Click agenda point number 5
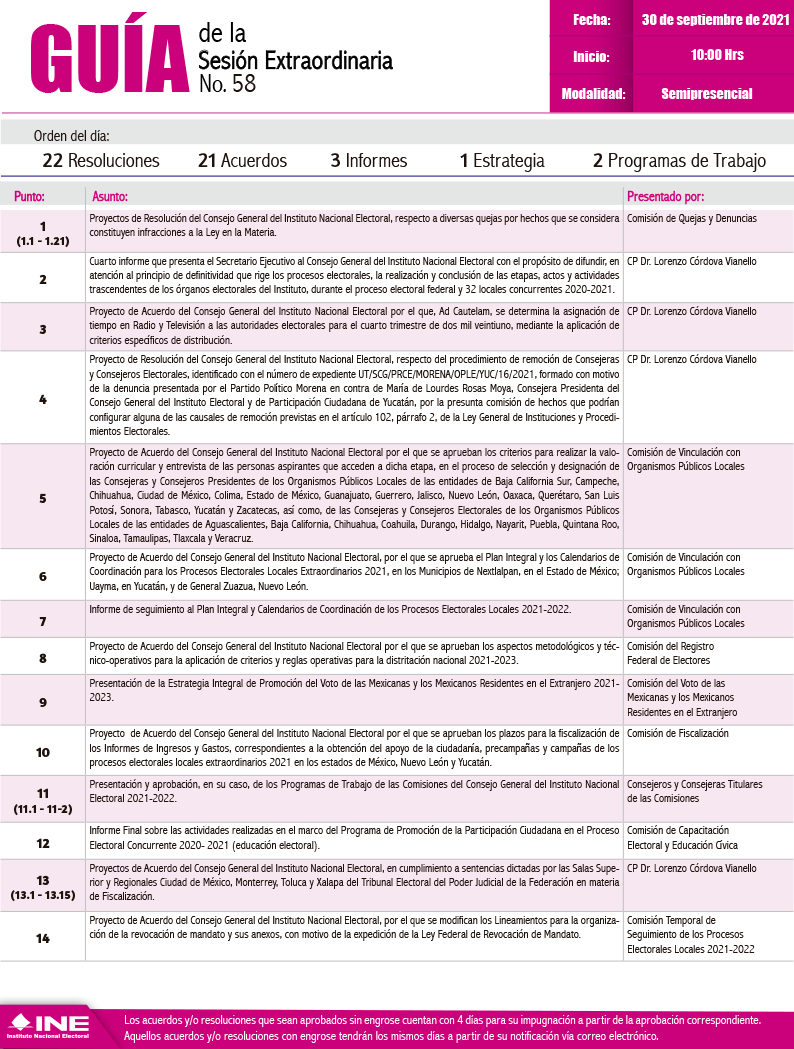 42,497
